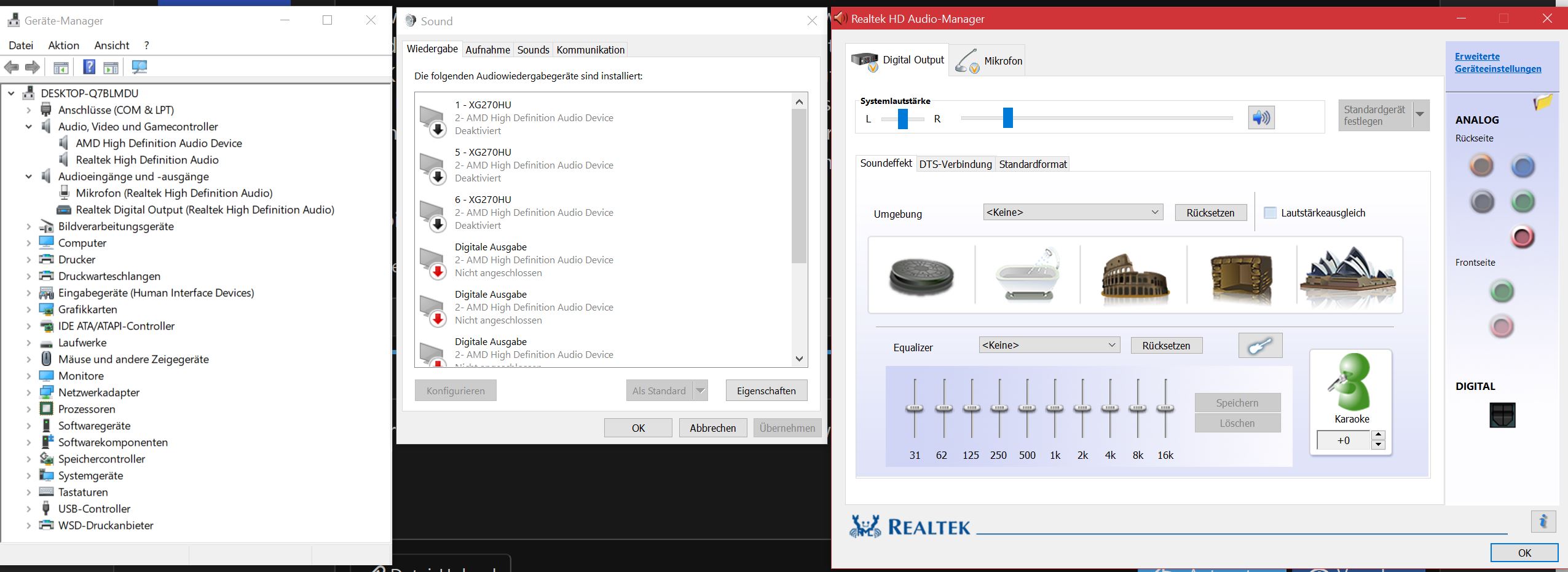Click Eigenschaften button in Sound dialog

point(766,391)
